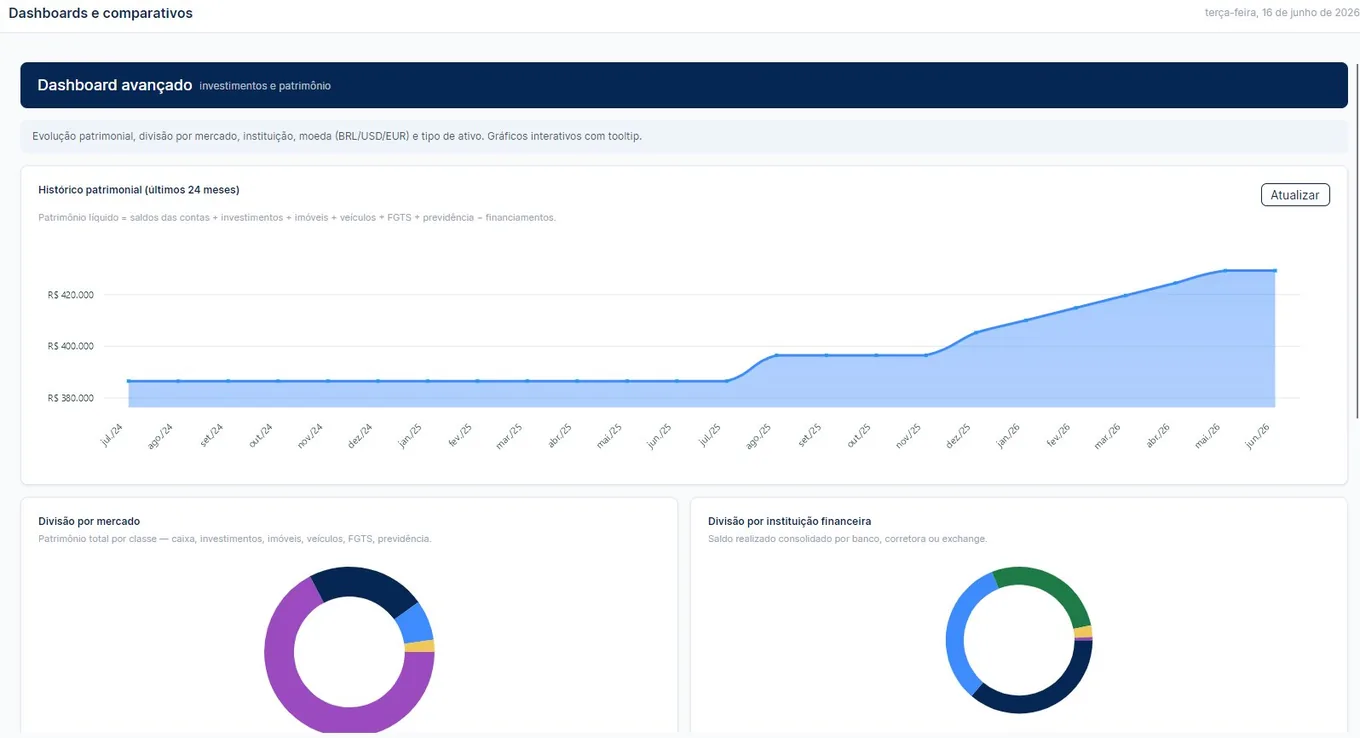This screenshot has width=1360, height=738.
Task: Click the 'R$ 380.000' axis label
Action: tap(70, 398)
